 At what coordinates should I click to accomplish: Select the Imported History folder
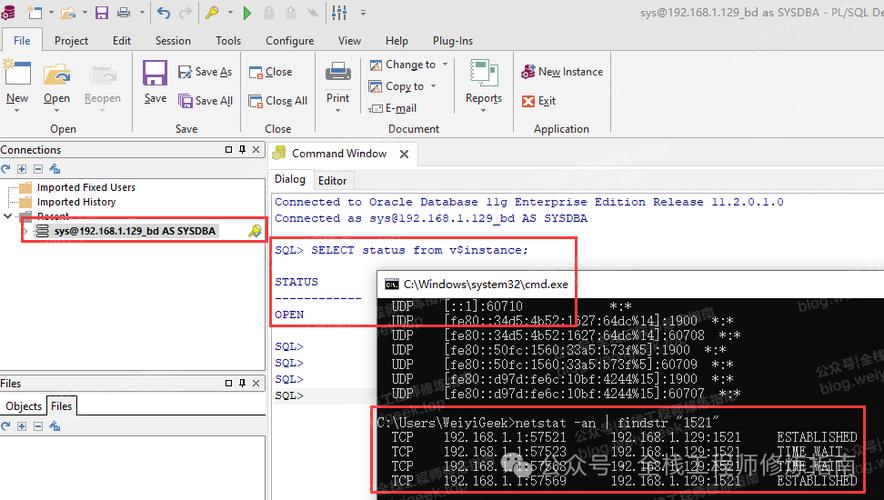tap(76, 202)
